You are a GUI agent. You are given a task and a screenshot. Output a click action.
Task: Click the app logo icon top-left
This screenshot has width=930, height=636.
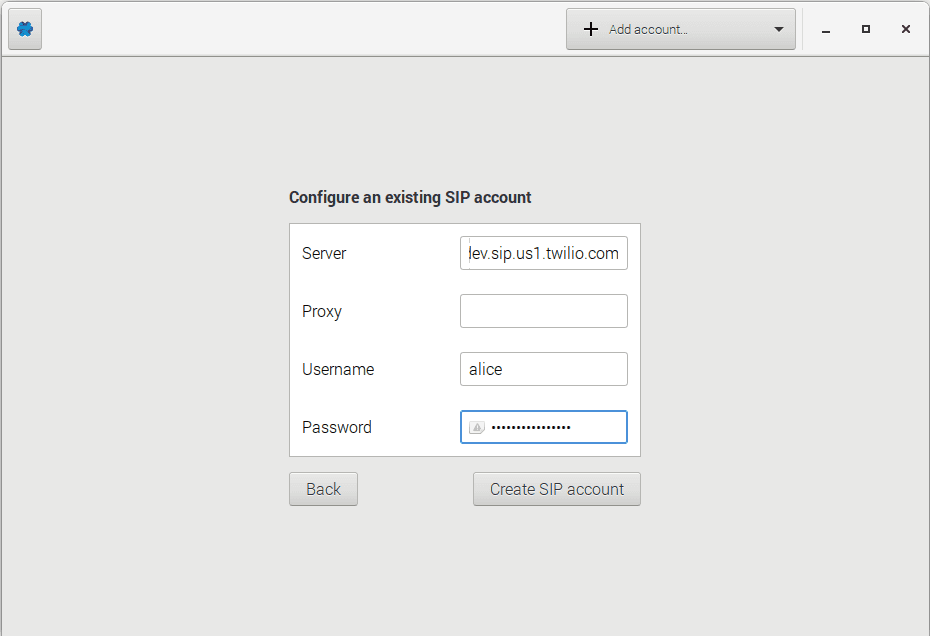24,29
